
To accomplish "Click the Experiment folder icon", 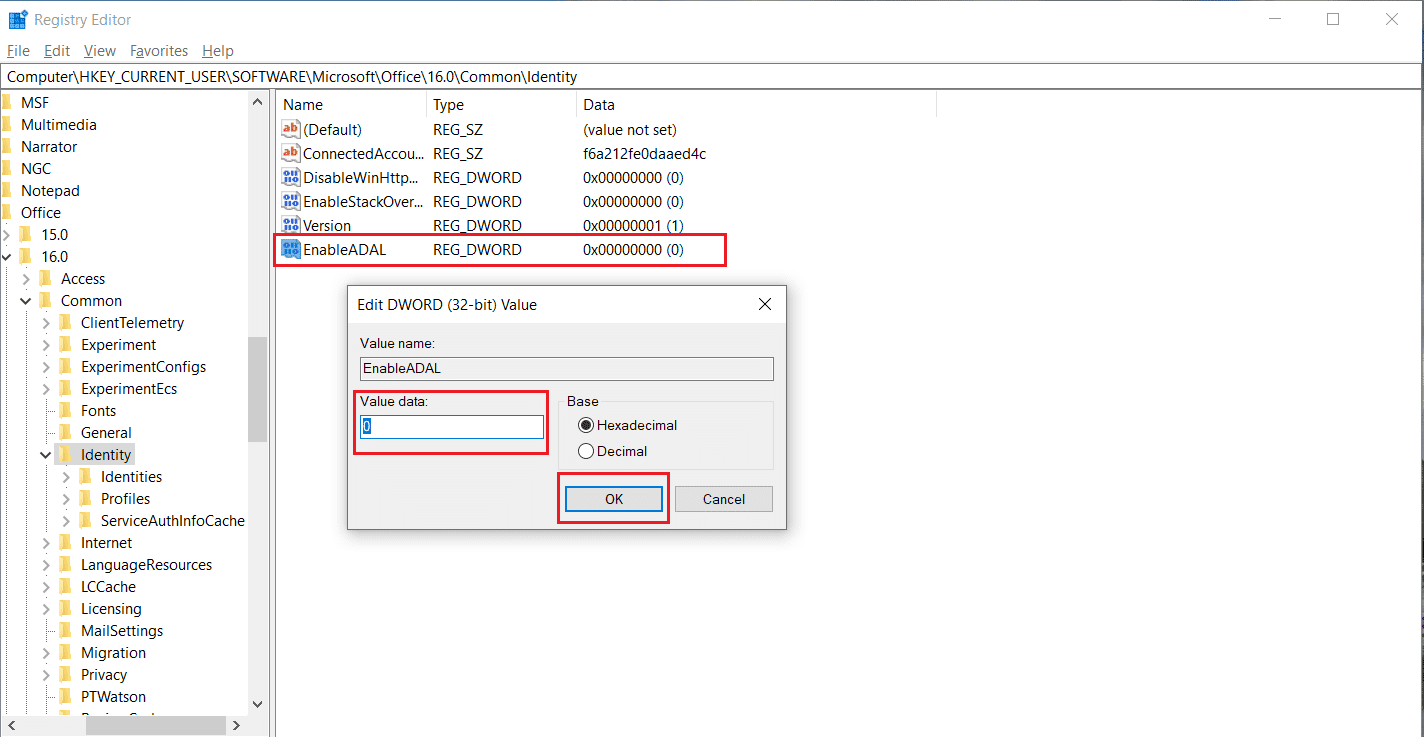I will (66, 345).
